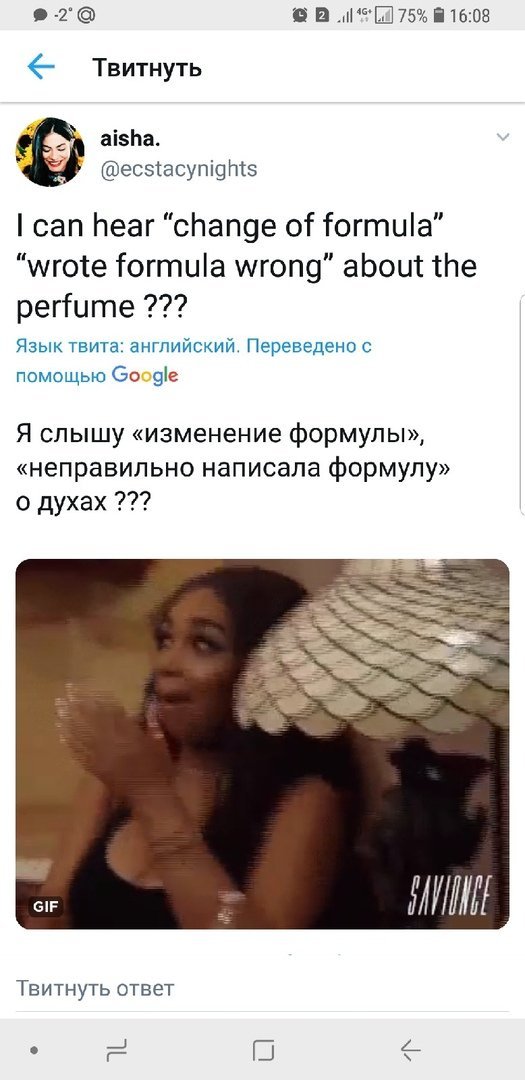Tap the Android back navigation arrow
The height and width of the screenshot is (1080, 525).
coord(411,1050)
